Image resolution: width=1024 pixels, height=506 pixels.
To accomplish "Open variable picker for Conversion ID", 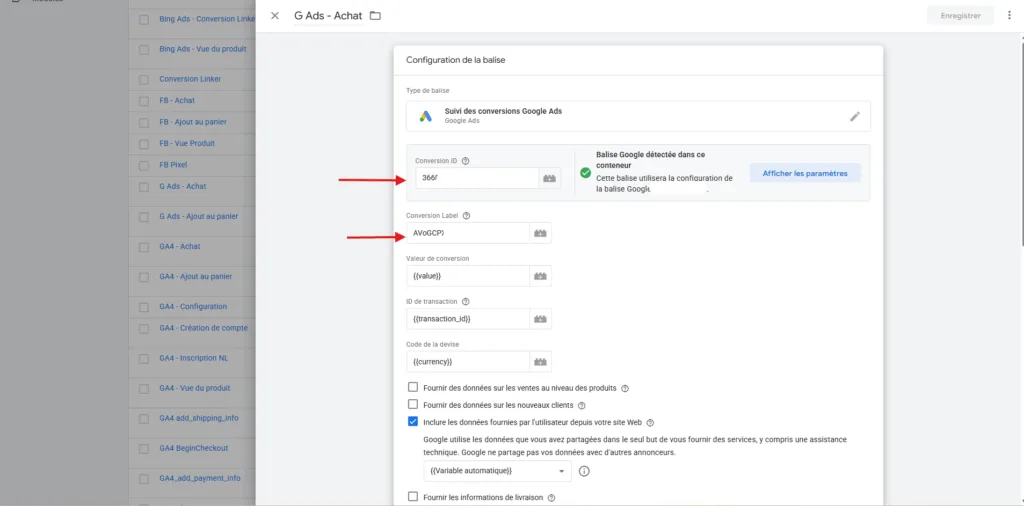I will tap(549, 178).
